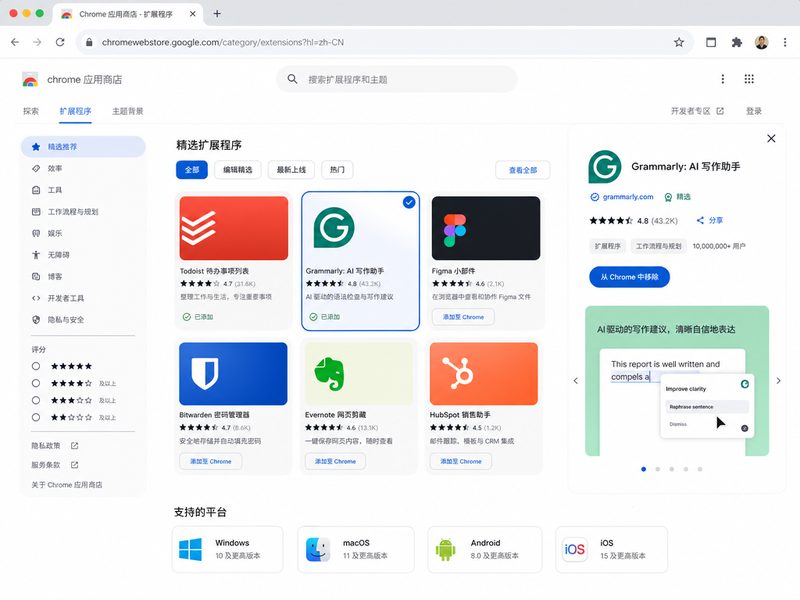Switch to the 扩展程序 tab
The image size is (800, 600).
tap(76, 111)
